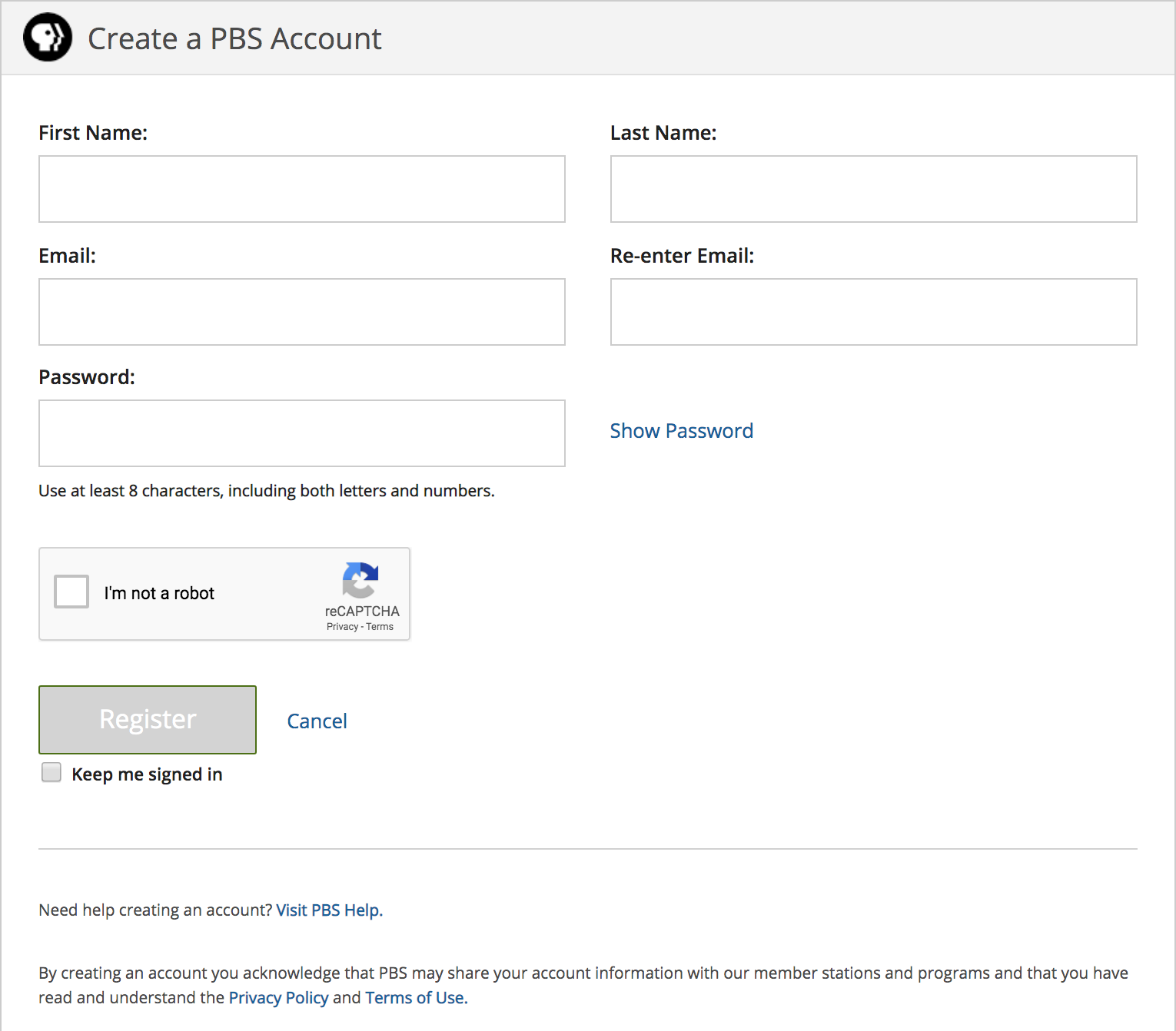Viewport: 1176px width, 1031px height.
Task: Focus the Email input field
Action: (x=301, y=311)
